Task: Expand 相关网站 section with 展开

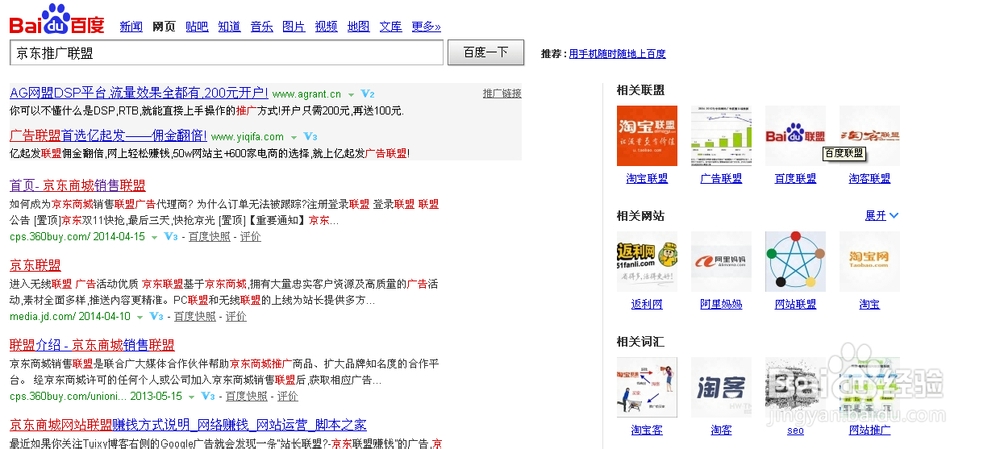Action: click(881, 216)
